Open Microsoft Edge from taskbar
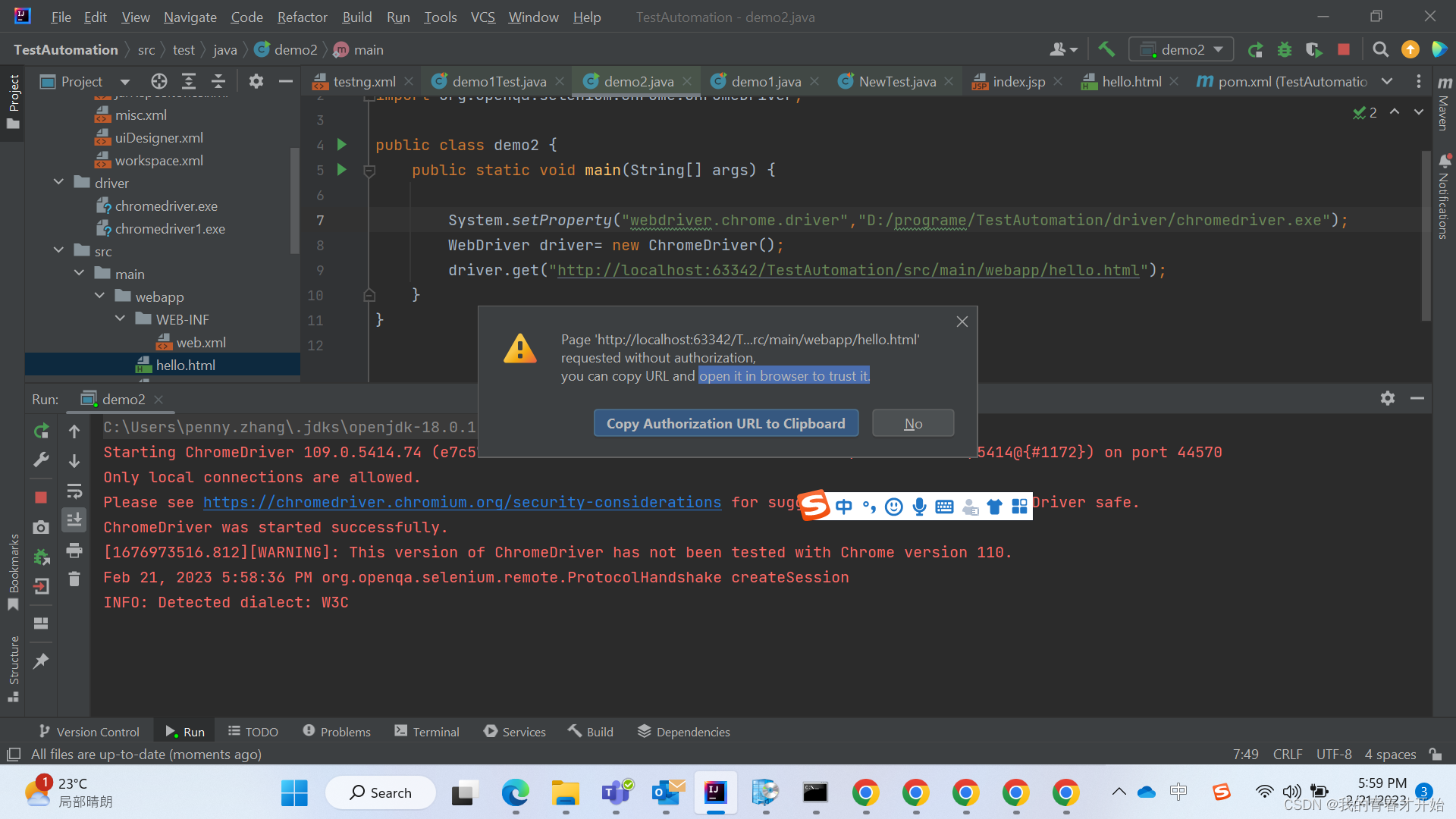1456x819 pixels. pyautogui.click(x=516, y=792)
